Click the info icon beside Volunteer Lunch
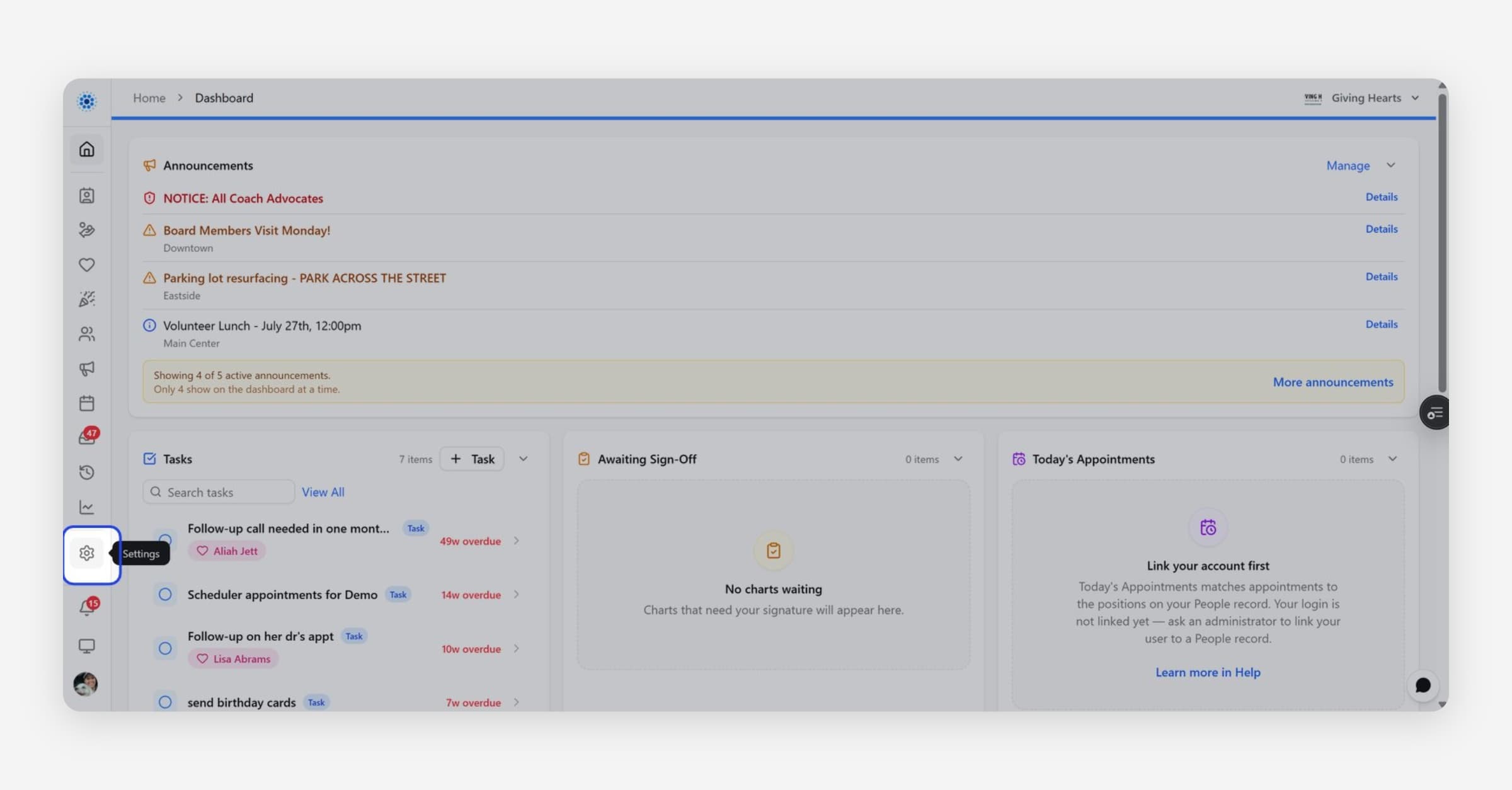Image resolution: width=1512 pixels, height=790 pixels. pyautogui.click(x=149, y=325)
